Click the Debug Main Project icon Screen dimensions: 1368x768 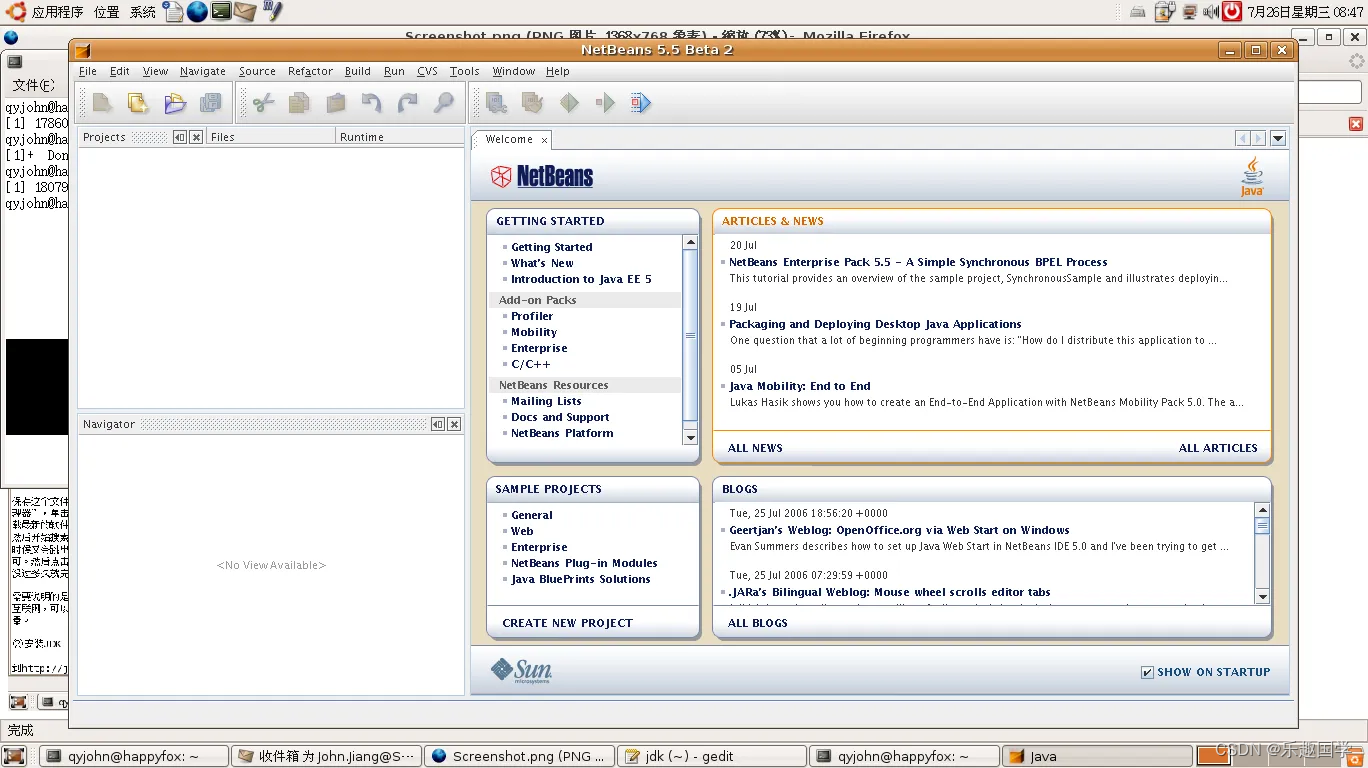640,102
